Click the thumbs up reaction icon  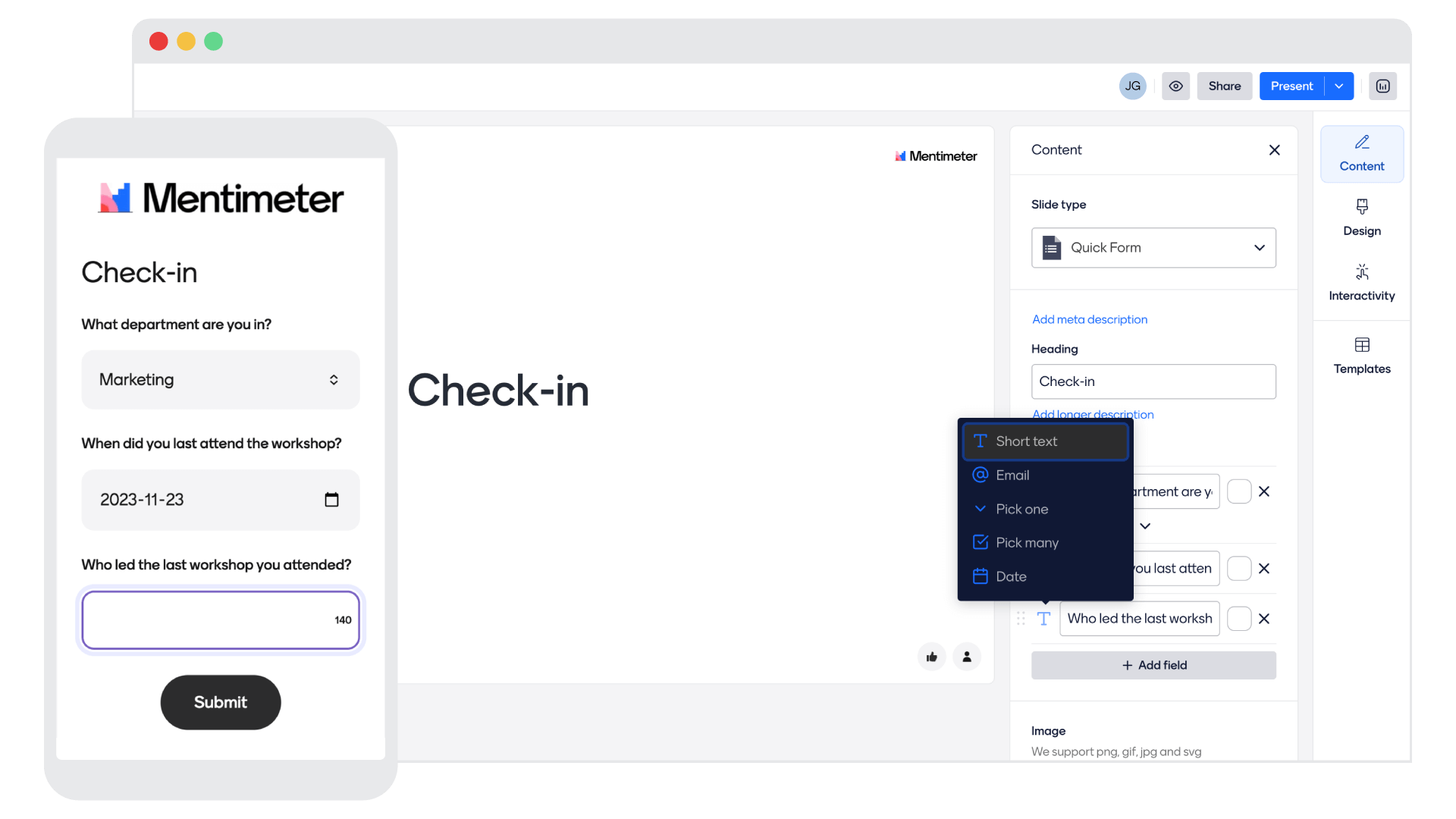point(931,657)
